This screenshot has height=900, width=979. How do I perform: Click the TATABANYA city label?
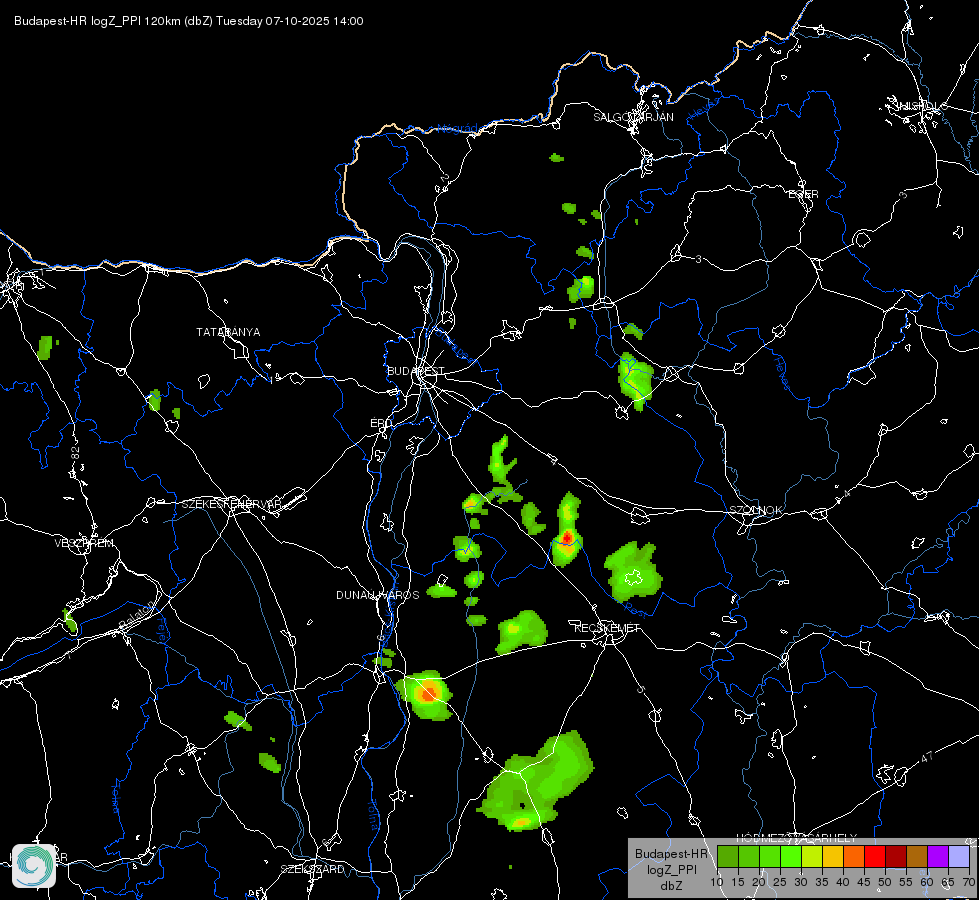pyautogui.click(x=228, y=332)
